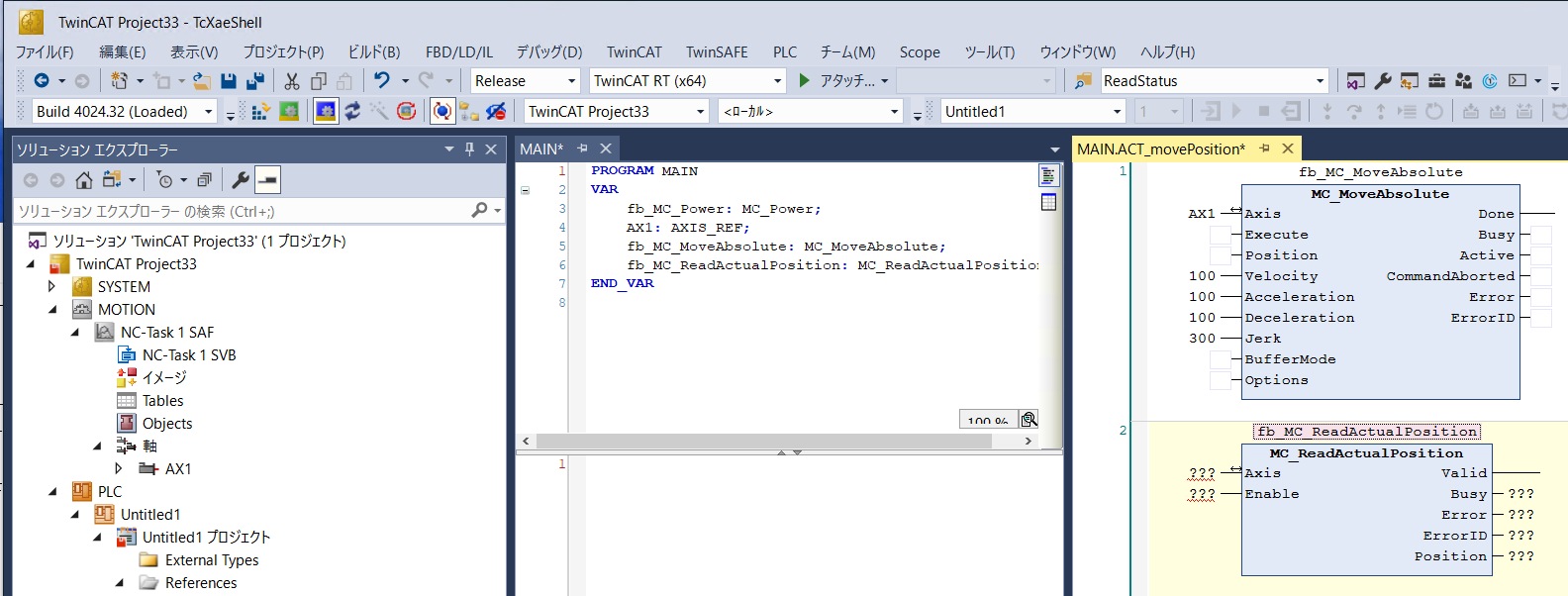Screen dimensions: 1568x596
Task: Click the AX1 variable at Axis input
Action: pos(1202,214)
